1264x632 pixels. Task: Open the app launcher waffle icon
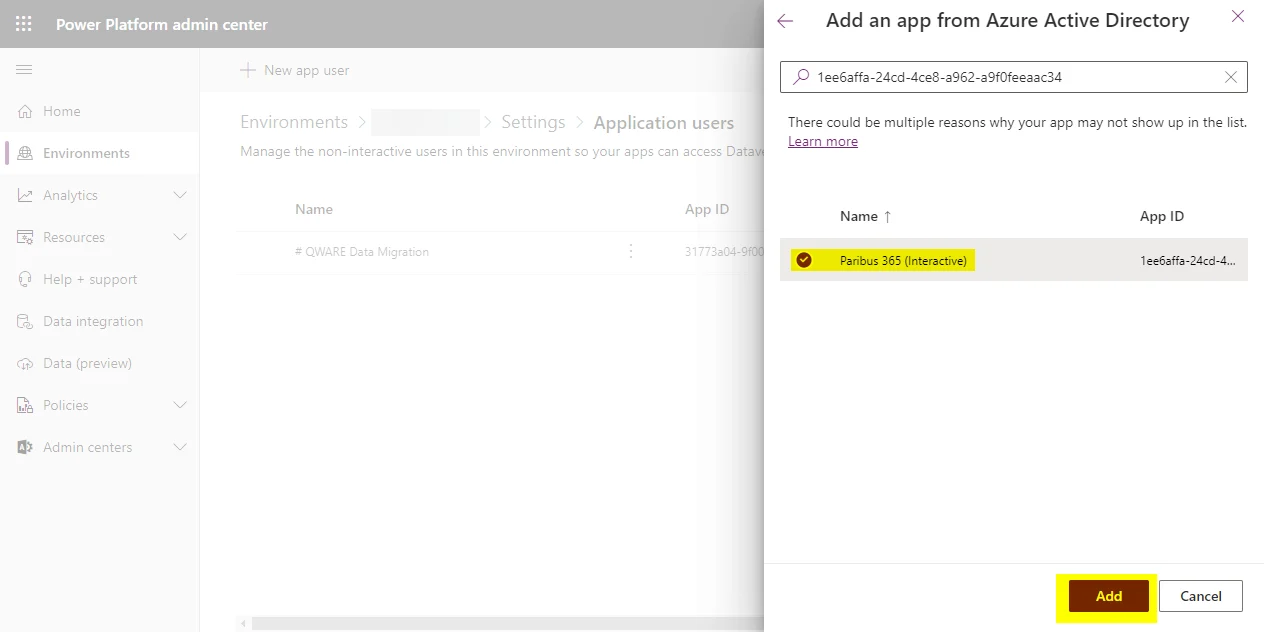[24, 24]
